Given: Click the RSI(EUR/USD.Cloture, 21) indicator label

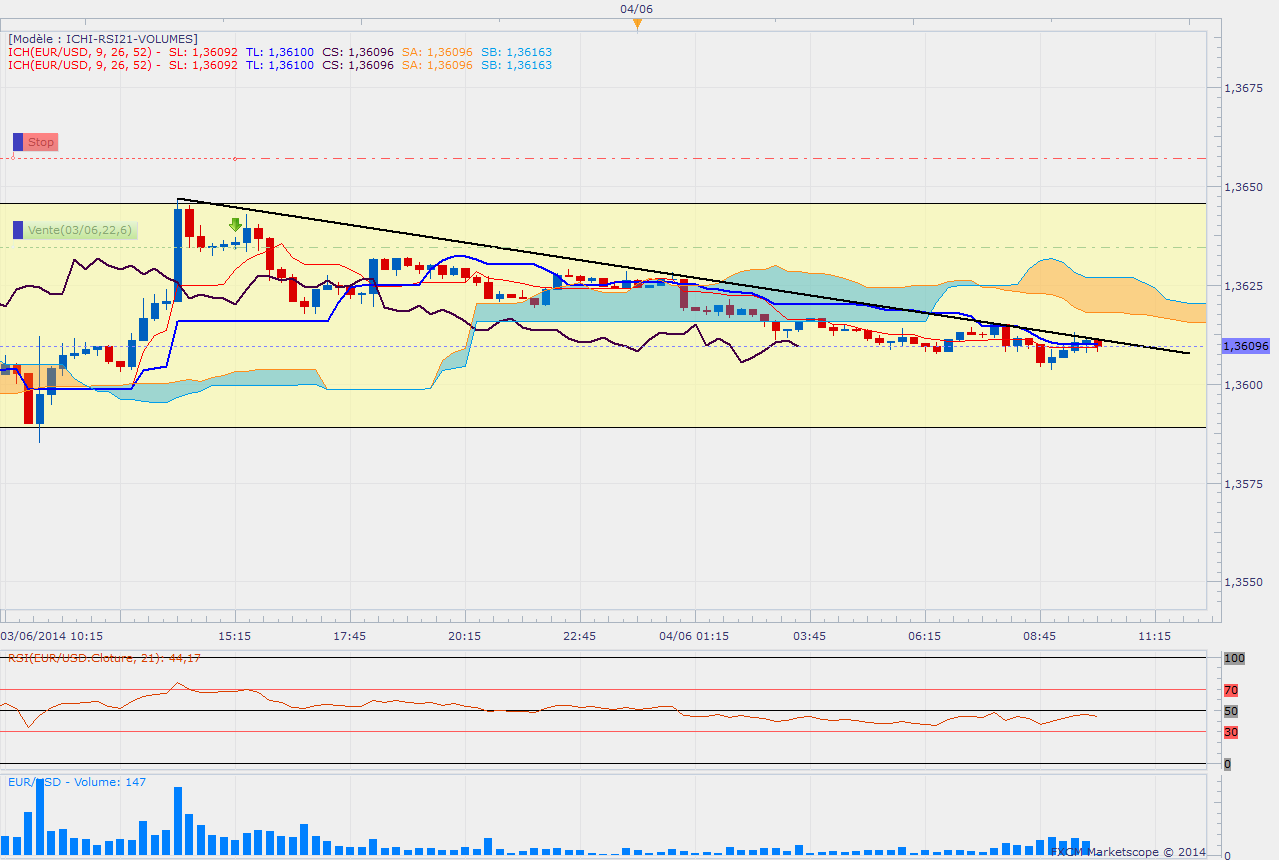Looking at the screenshot, I should pyautogui.click(x=104, y=657).
